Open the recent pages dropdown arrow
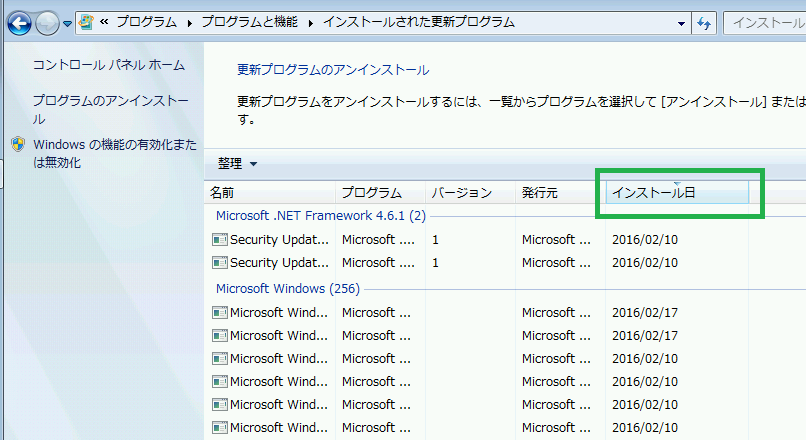The width and height of the screenshot is (806, 440). 67,24
